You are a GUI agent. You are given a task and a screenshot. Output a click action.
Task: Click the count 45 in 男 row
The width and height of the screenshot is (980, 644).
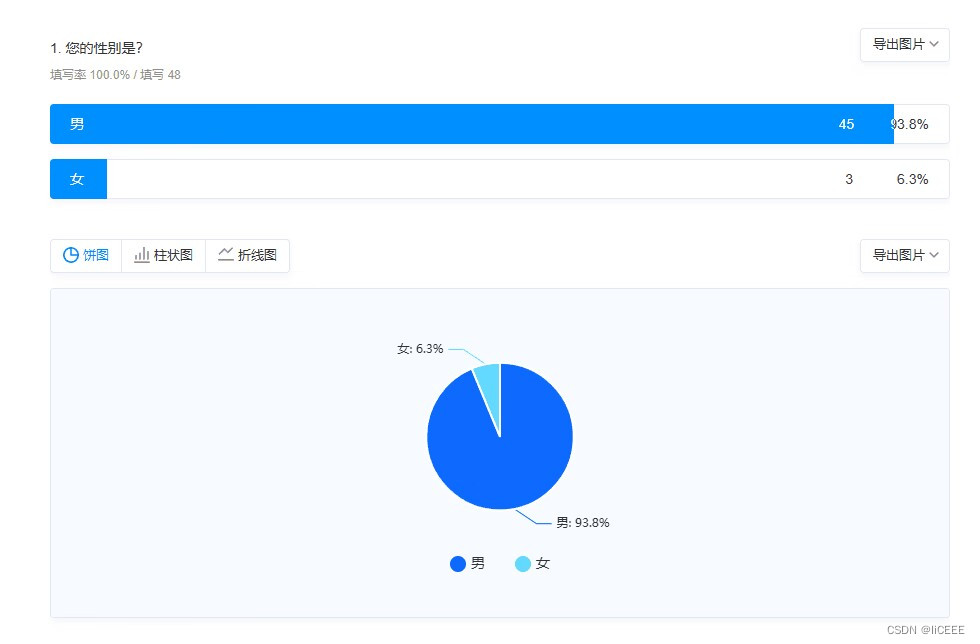[846, 124]
